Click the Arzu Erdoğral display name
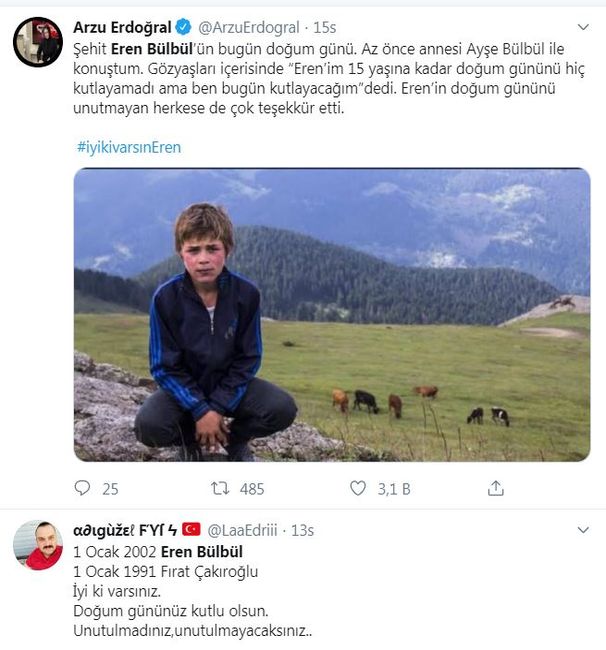606x650 pixels. click(x=122, y=26)
